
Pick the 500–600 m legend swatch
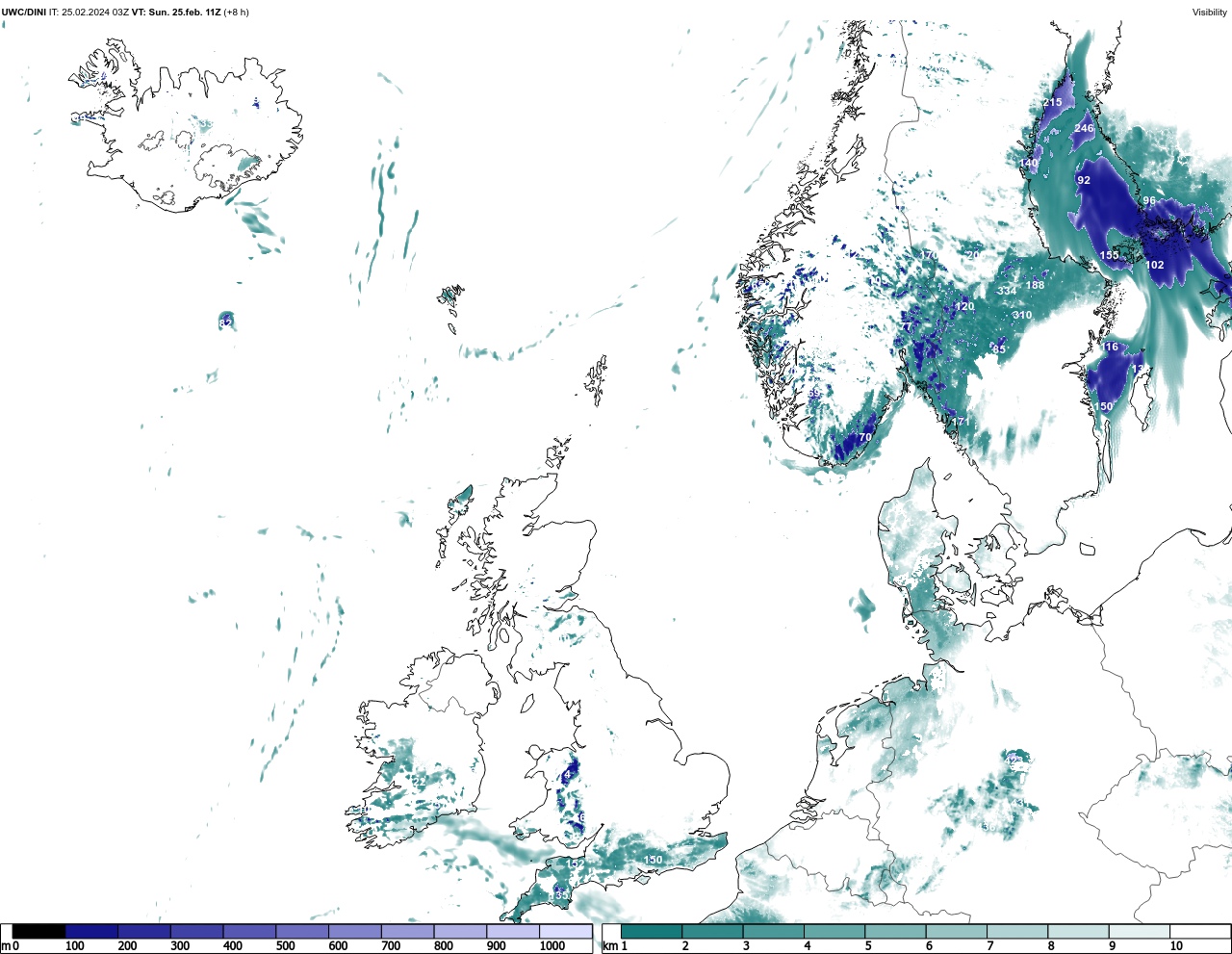tap(302, 932)
